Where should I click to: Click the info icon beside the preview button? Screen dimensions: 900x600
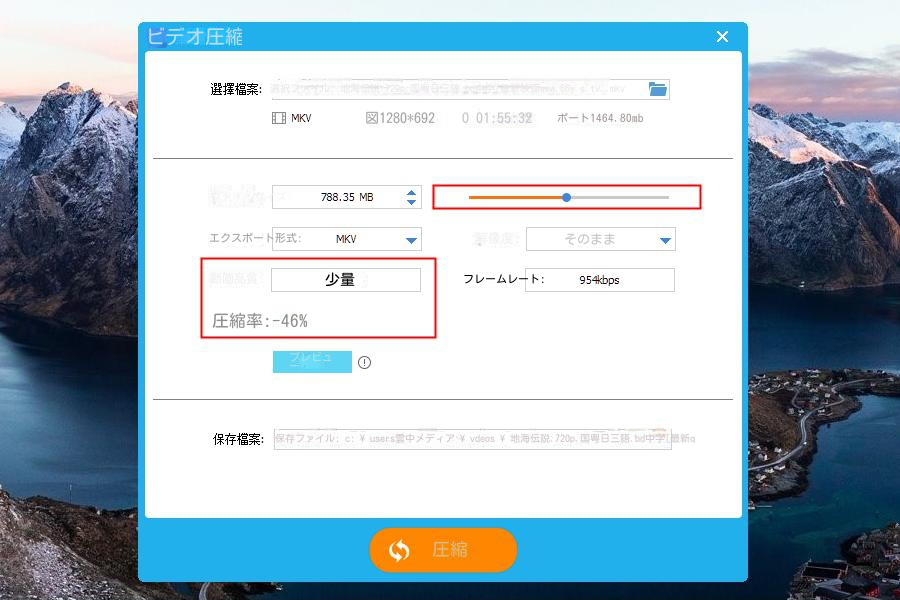(x=364, y=362)
